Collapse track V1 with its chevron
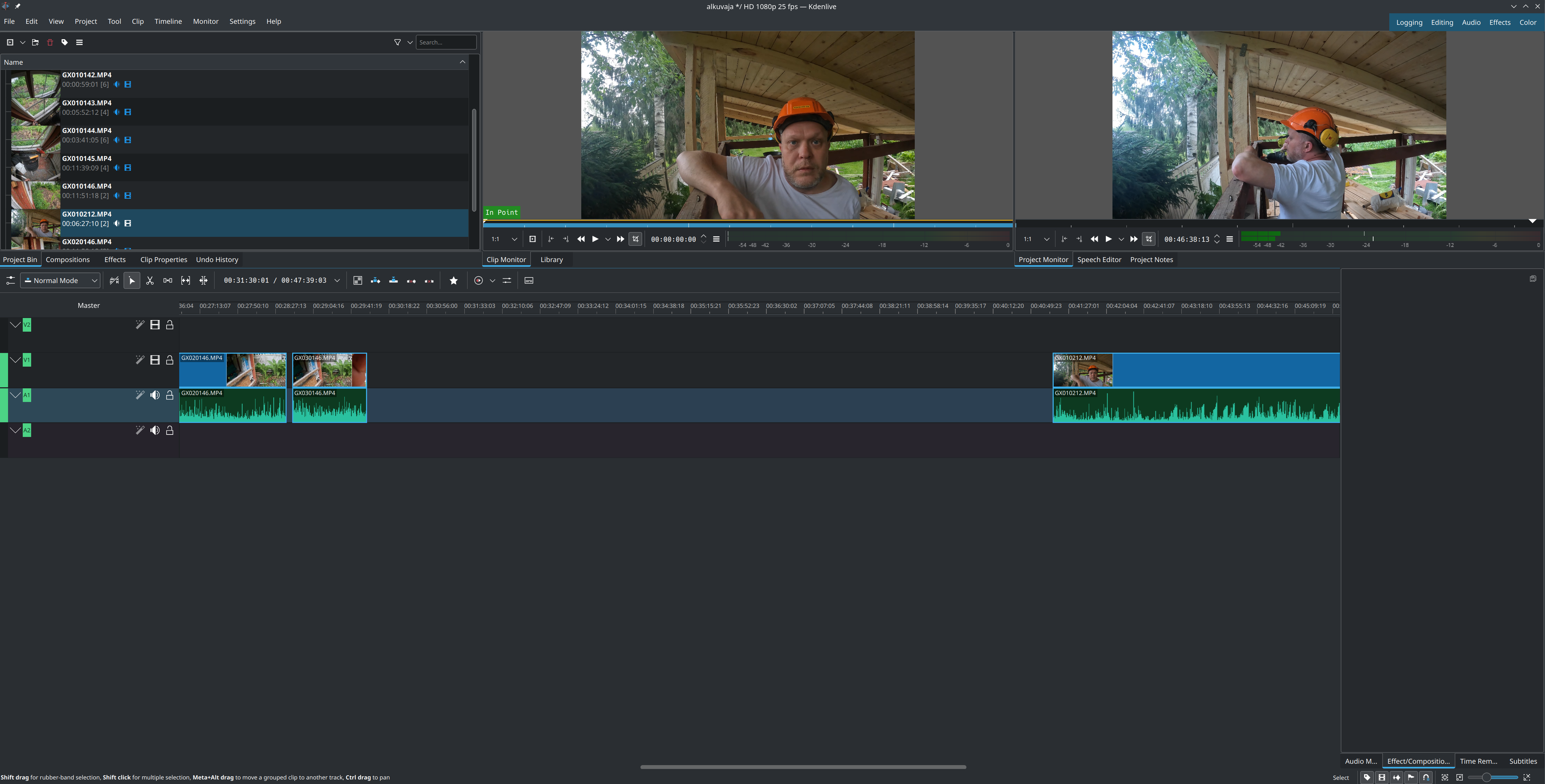 click(15, 360)
